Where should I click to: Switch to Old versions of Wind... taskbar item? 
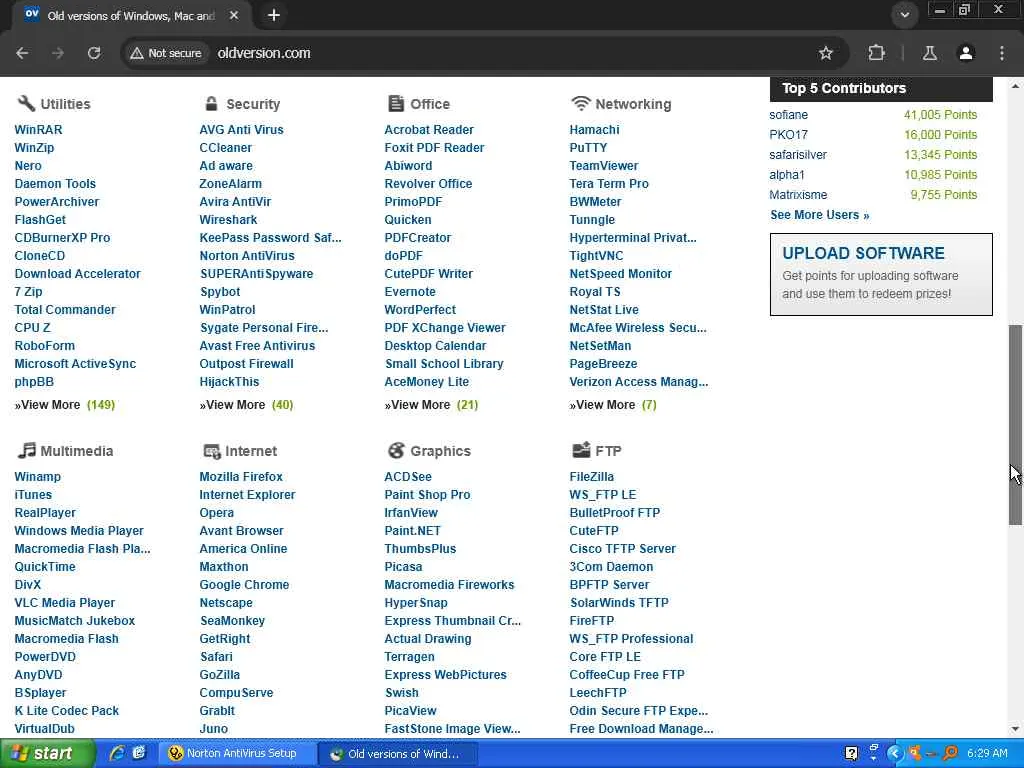pyautogui.click(x=397, y=754)
